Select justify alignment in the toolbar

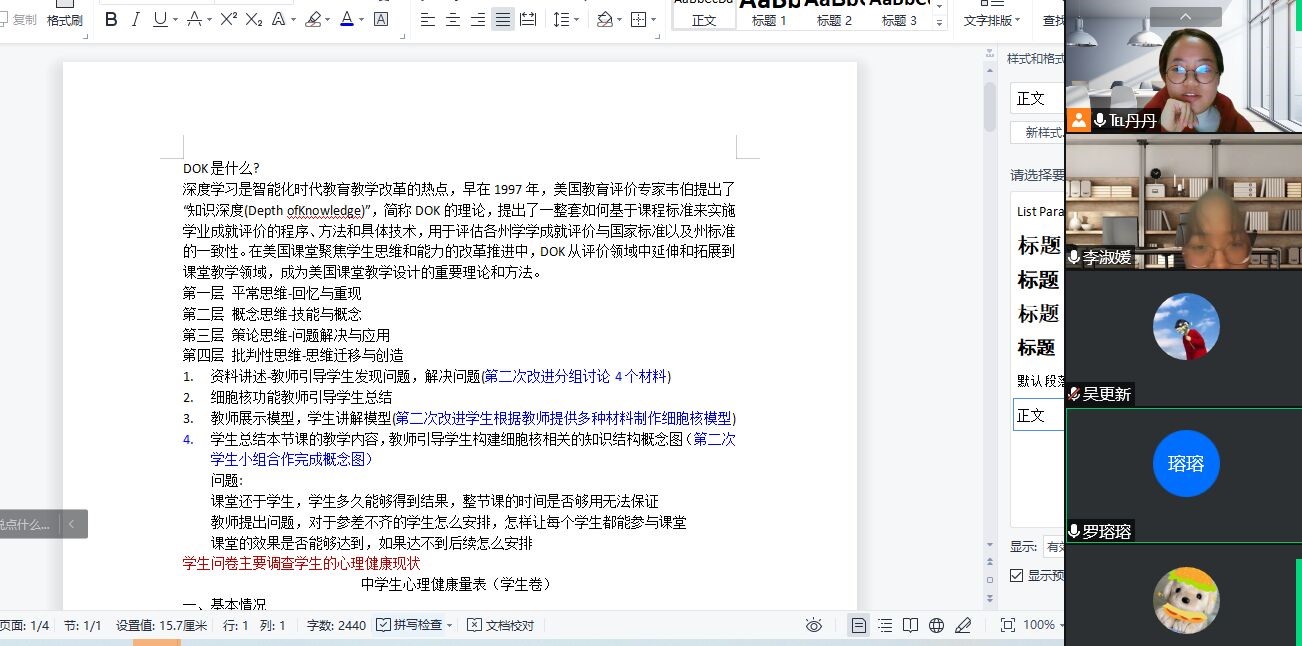pyautogui.click(x=502, y=19)
